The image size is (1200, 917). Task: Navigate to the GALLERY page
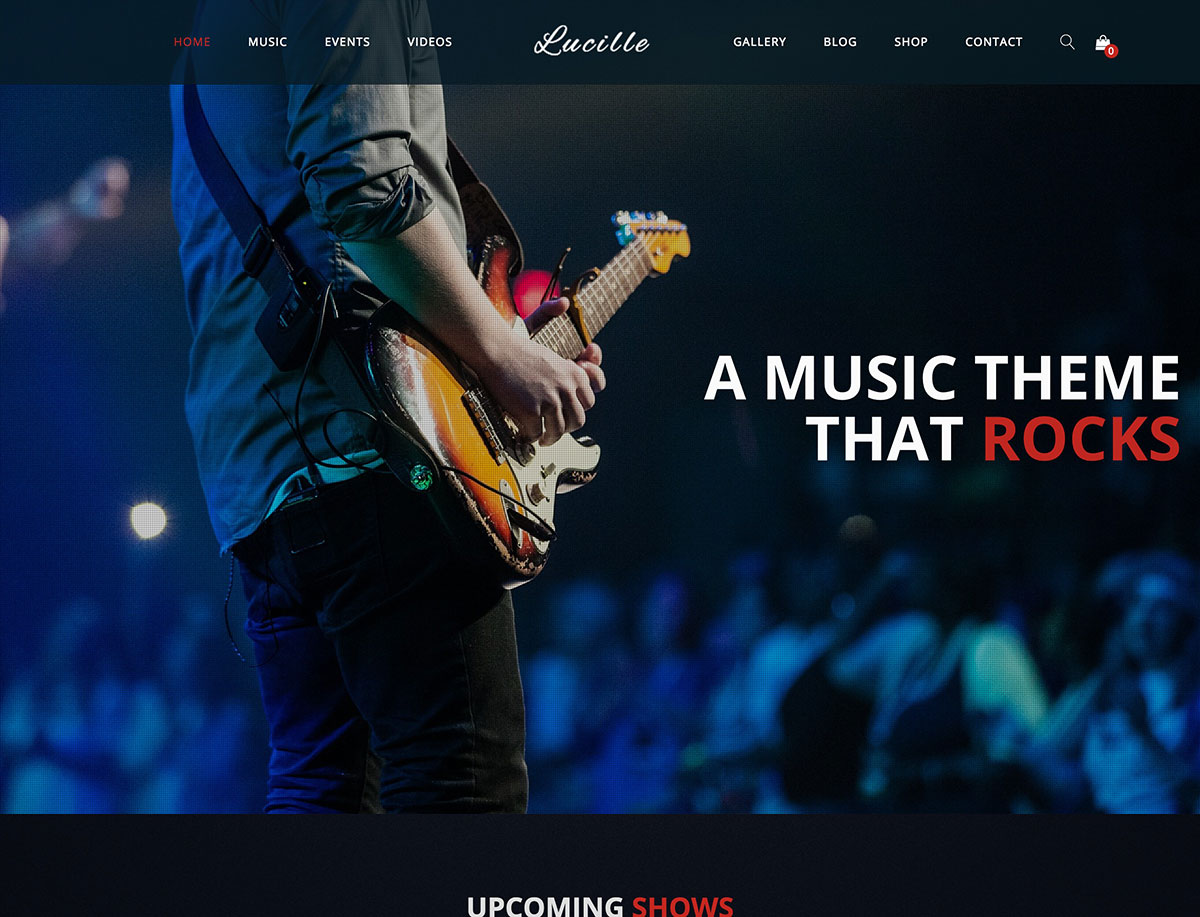[x=759, y=42]
